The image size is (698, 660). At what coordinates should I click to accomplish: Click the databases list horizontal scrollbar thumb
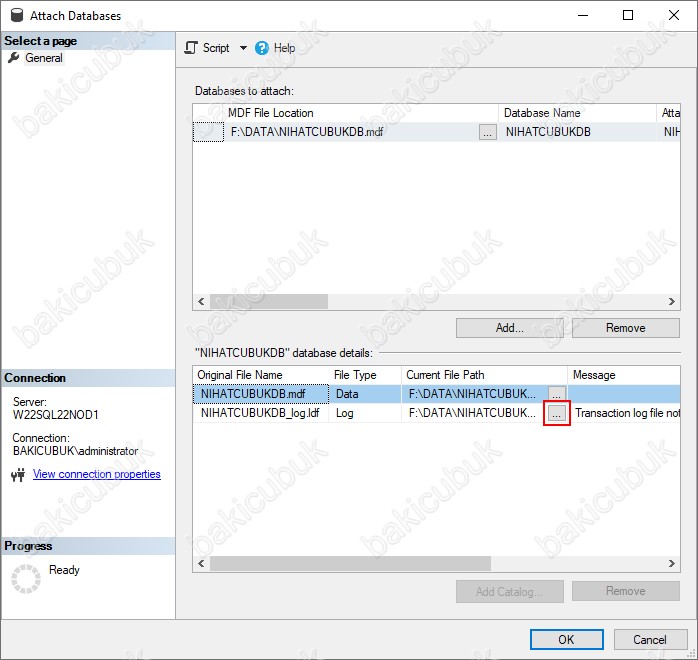[269, 301]
